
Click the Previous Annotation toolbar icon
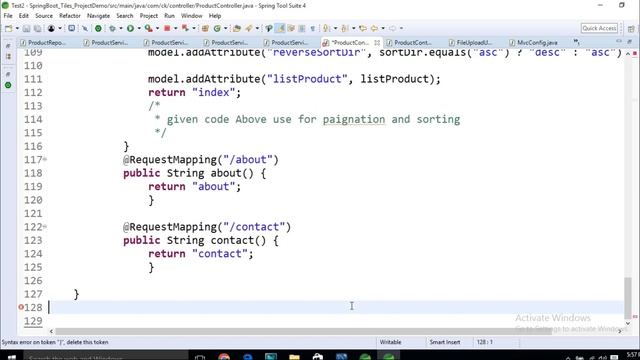pos(345,28)
